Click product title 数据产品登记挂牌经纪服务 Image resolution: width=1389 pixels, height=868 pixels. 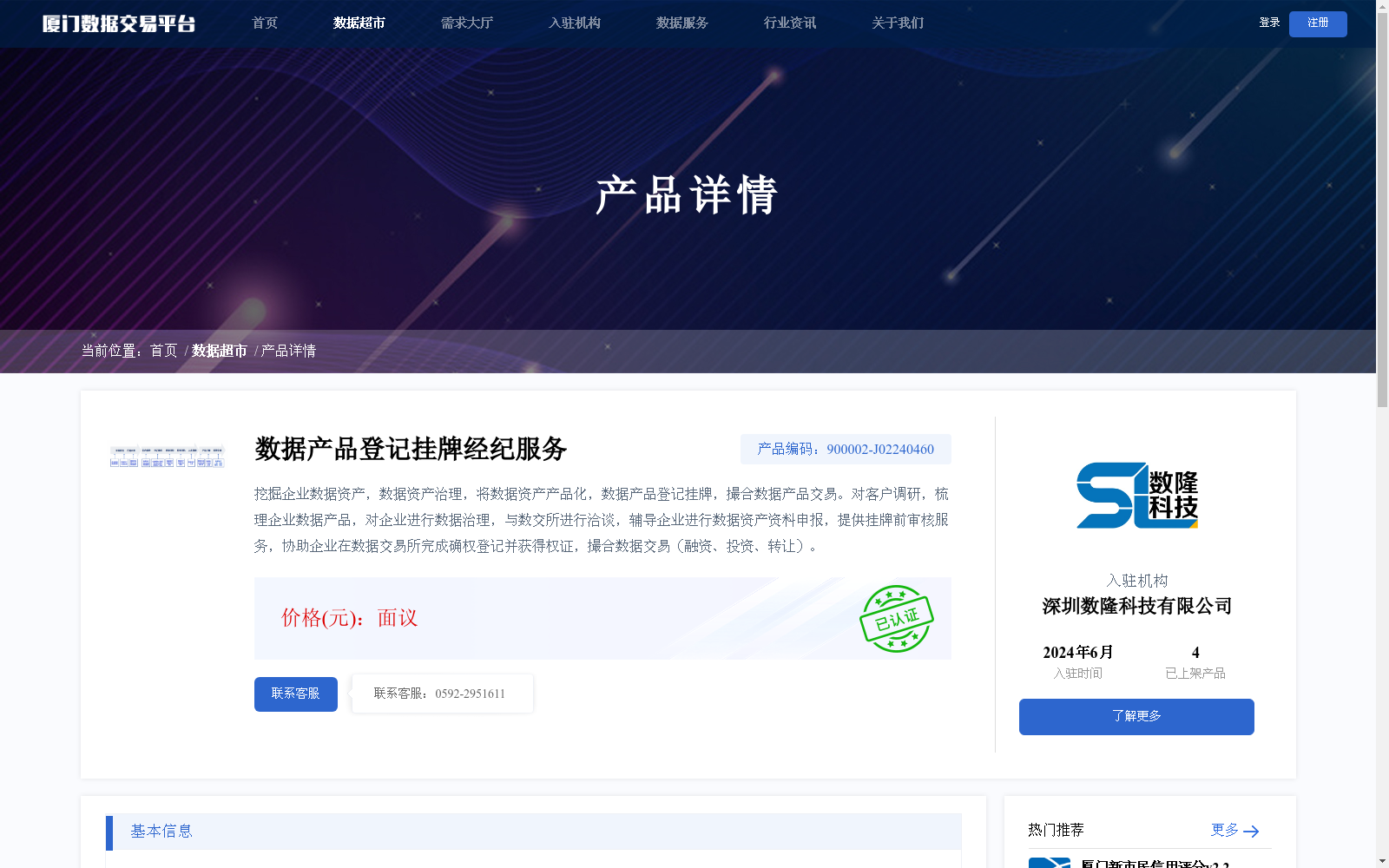[x=411, y=449]
